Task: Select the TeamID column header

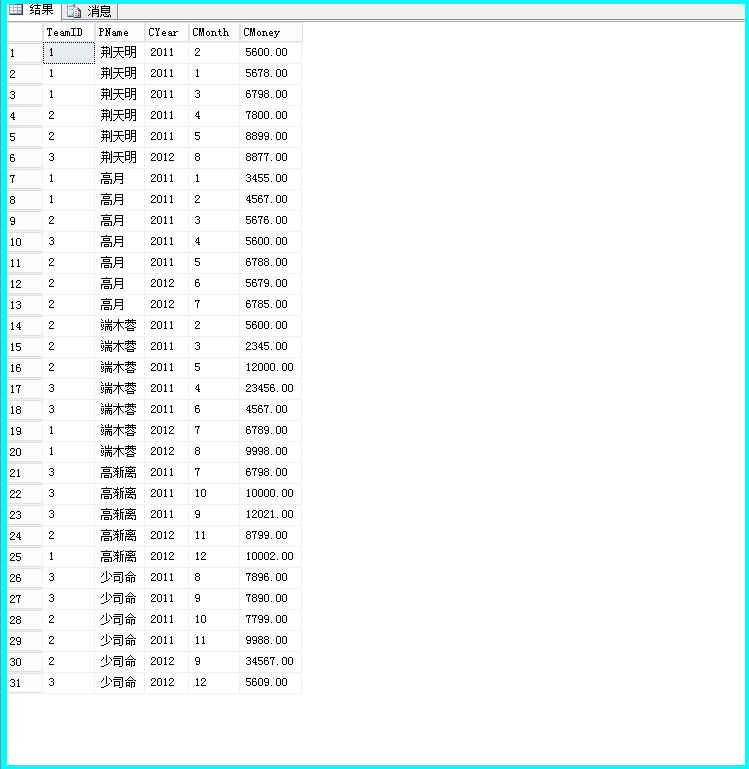Action: [x=69, y=32]
